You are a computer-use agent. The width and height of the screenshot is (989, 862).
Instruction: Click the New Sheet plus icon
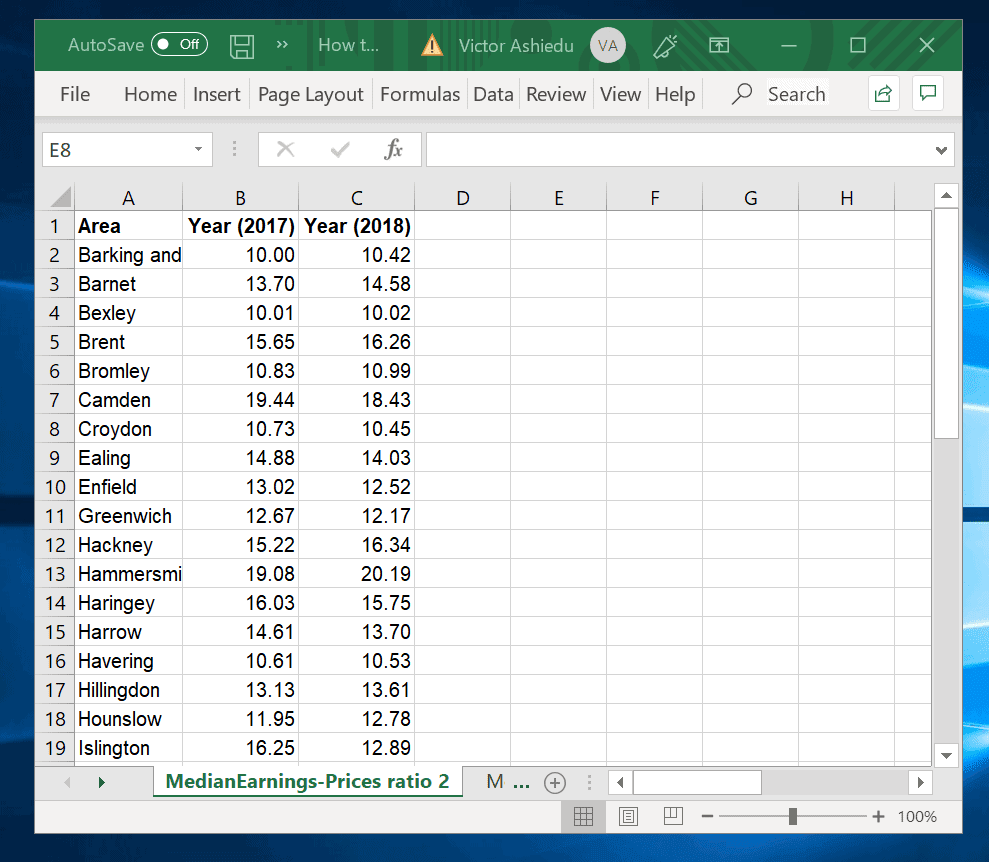pos(554,783)
